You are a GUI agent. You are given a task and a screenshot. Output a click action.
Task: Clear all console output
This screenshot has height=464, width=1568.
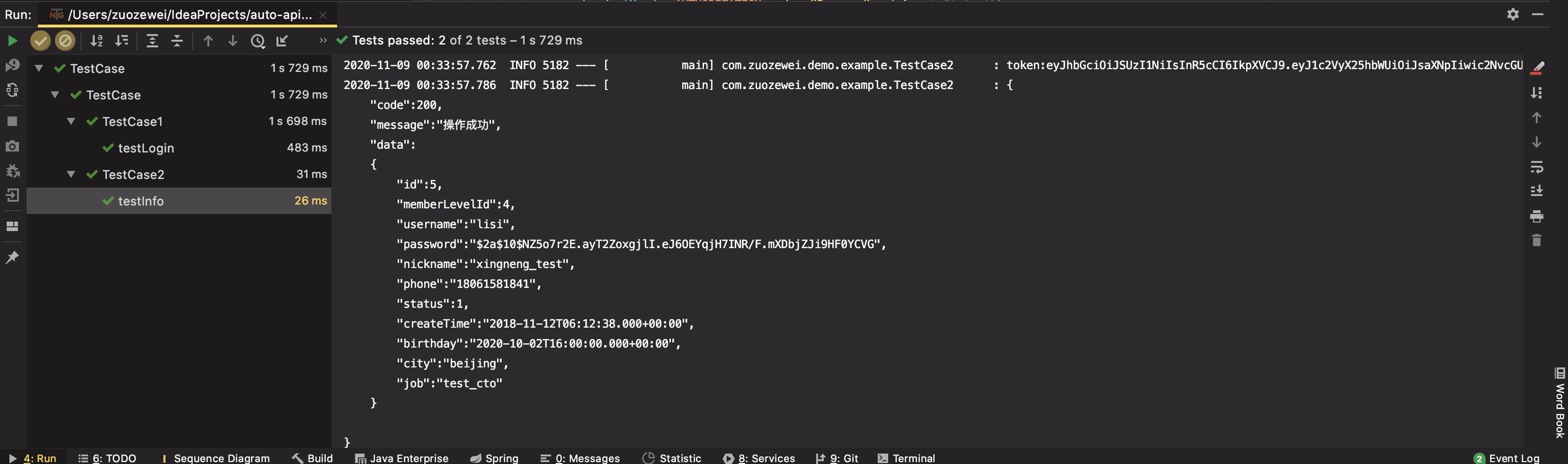(1536, 240)
